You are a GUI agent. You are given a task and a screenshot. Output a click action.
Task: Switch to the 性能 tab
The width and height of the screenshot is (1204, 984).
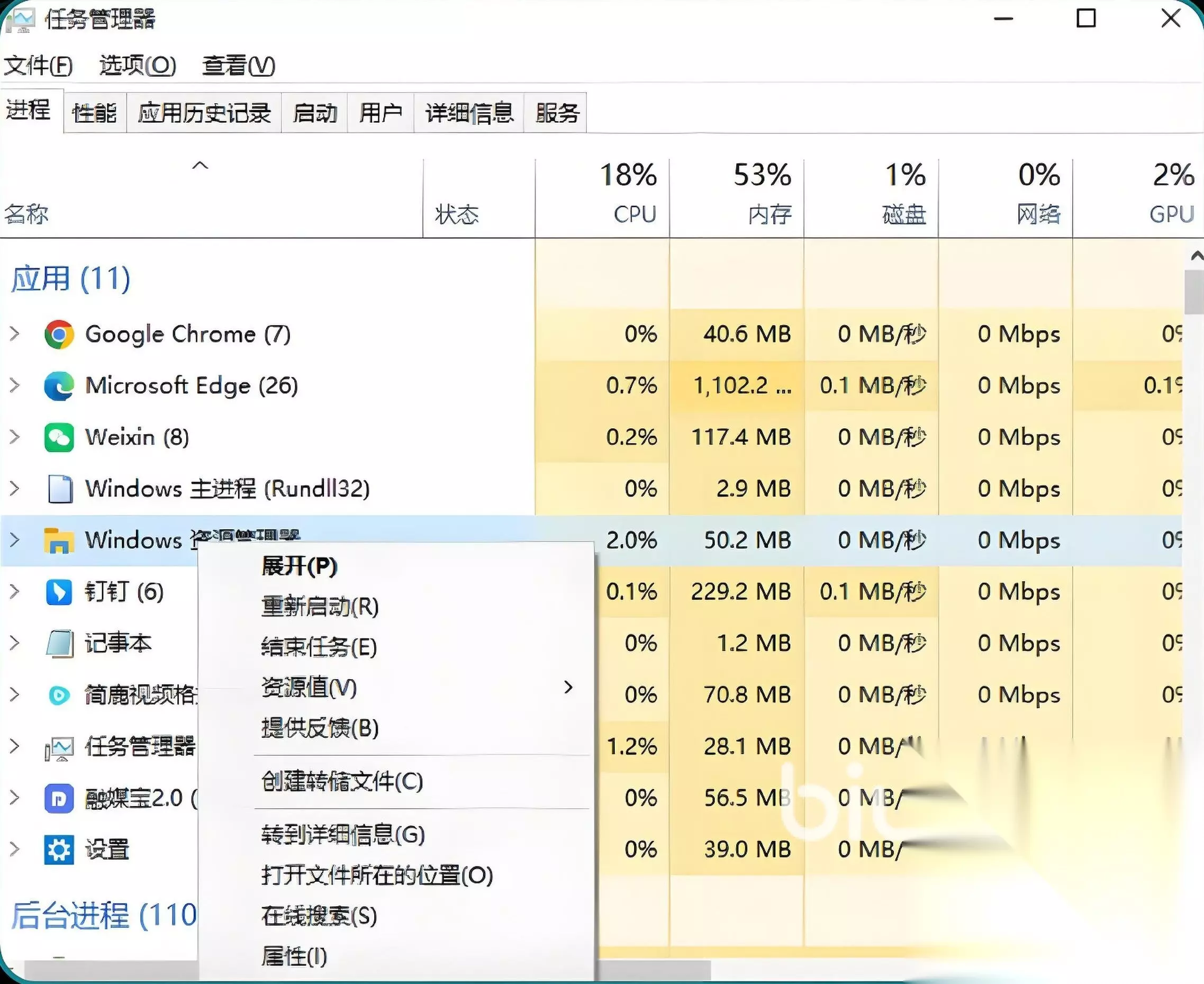(x=94, y=113)
